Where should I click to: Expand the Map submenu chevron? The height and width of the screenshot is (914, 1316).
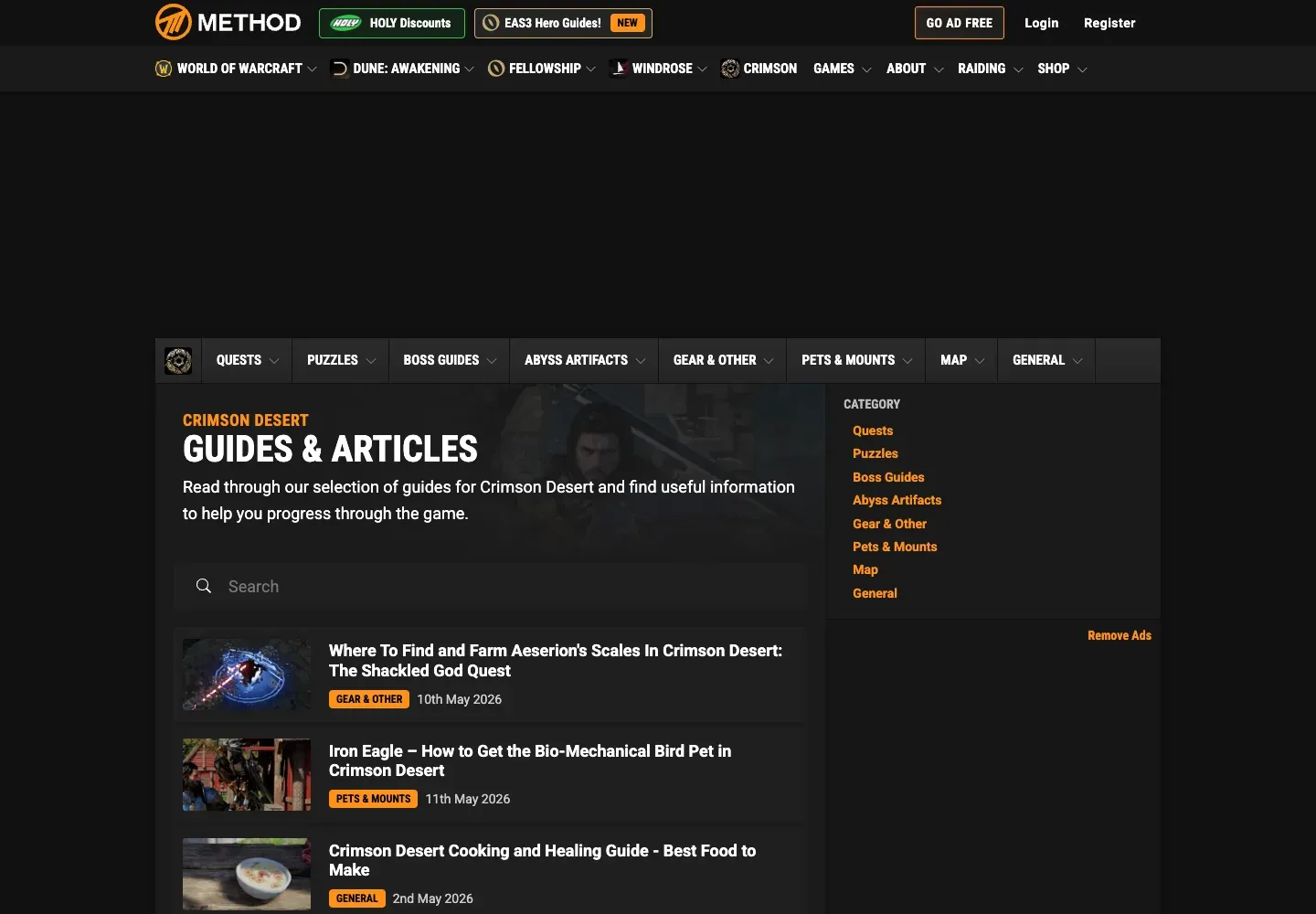point(980,361)
